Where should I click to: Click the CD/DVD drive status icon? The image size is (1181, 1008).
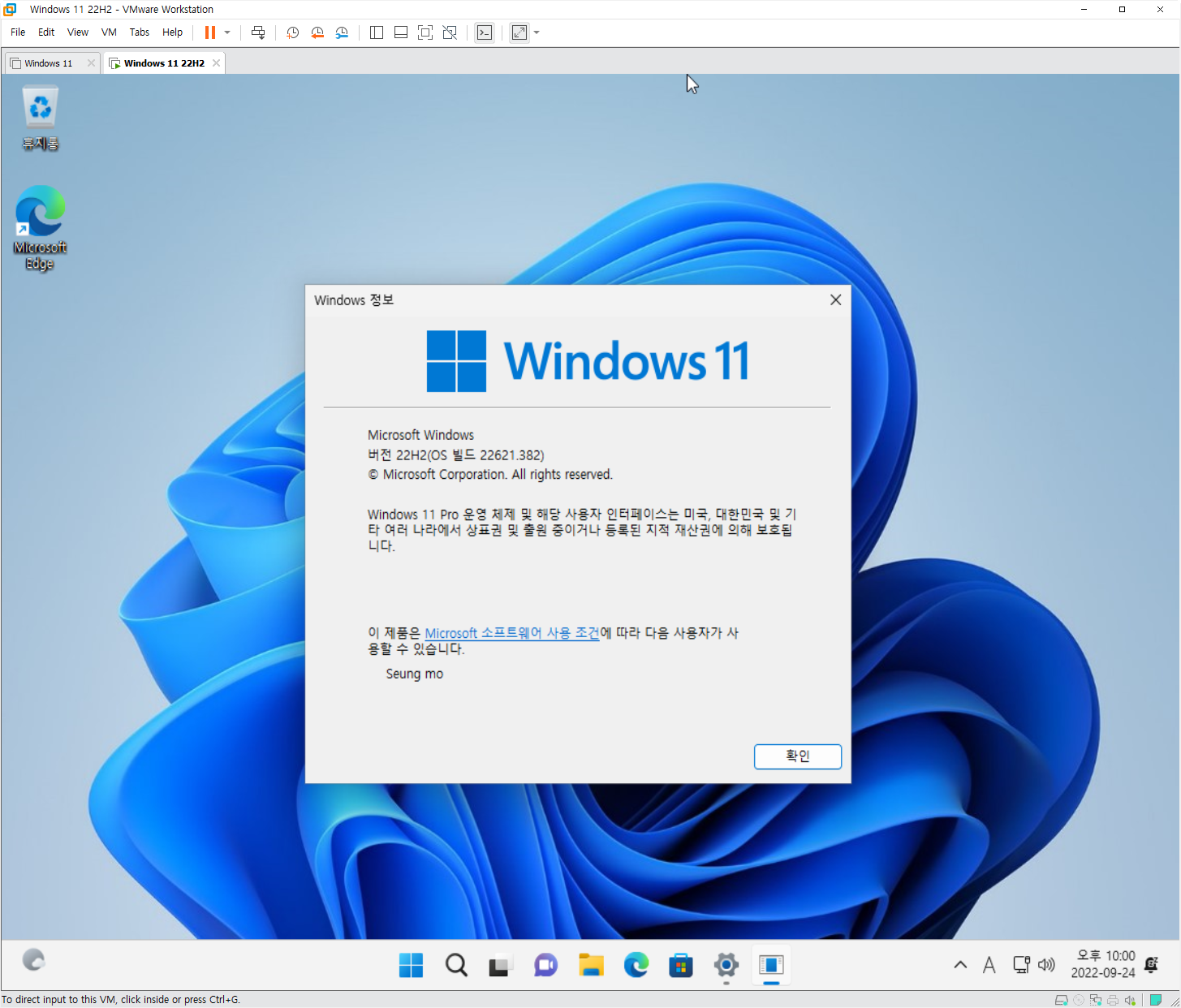click(1079, 1000)
